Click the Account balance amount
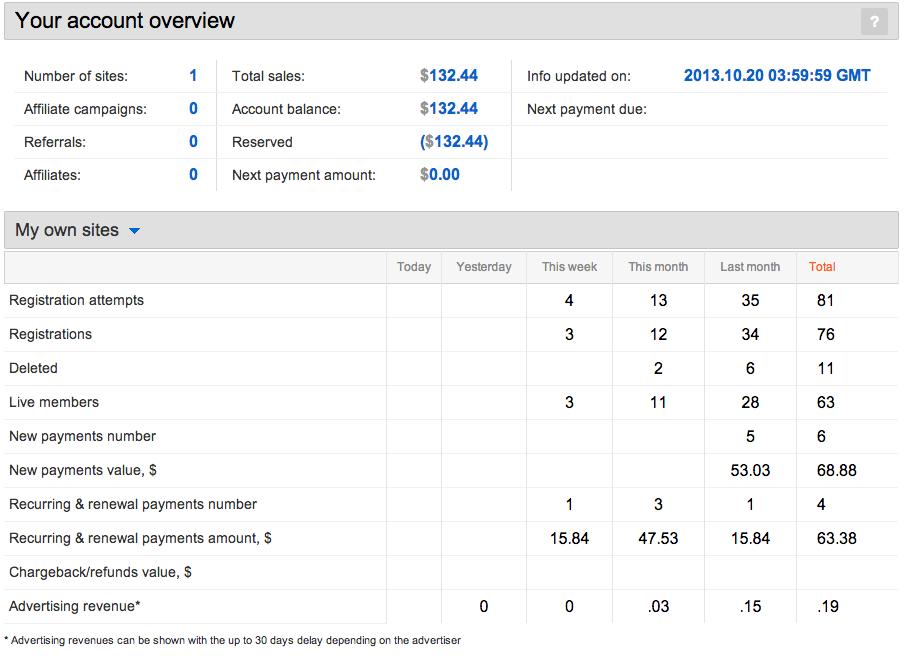Image resolution: width=905 pixels, height=656 pixels. coord(449,109)
